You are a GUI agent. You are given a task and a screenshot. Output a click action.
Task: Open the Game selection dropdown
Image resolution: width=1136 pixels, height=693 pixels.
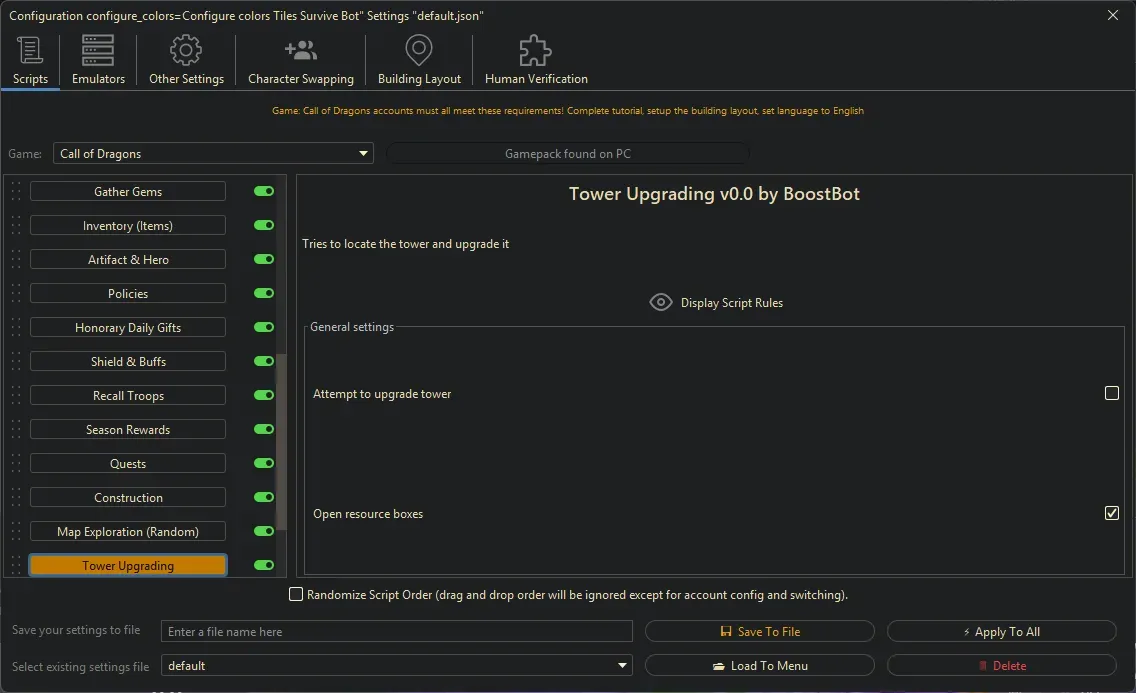363,153
